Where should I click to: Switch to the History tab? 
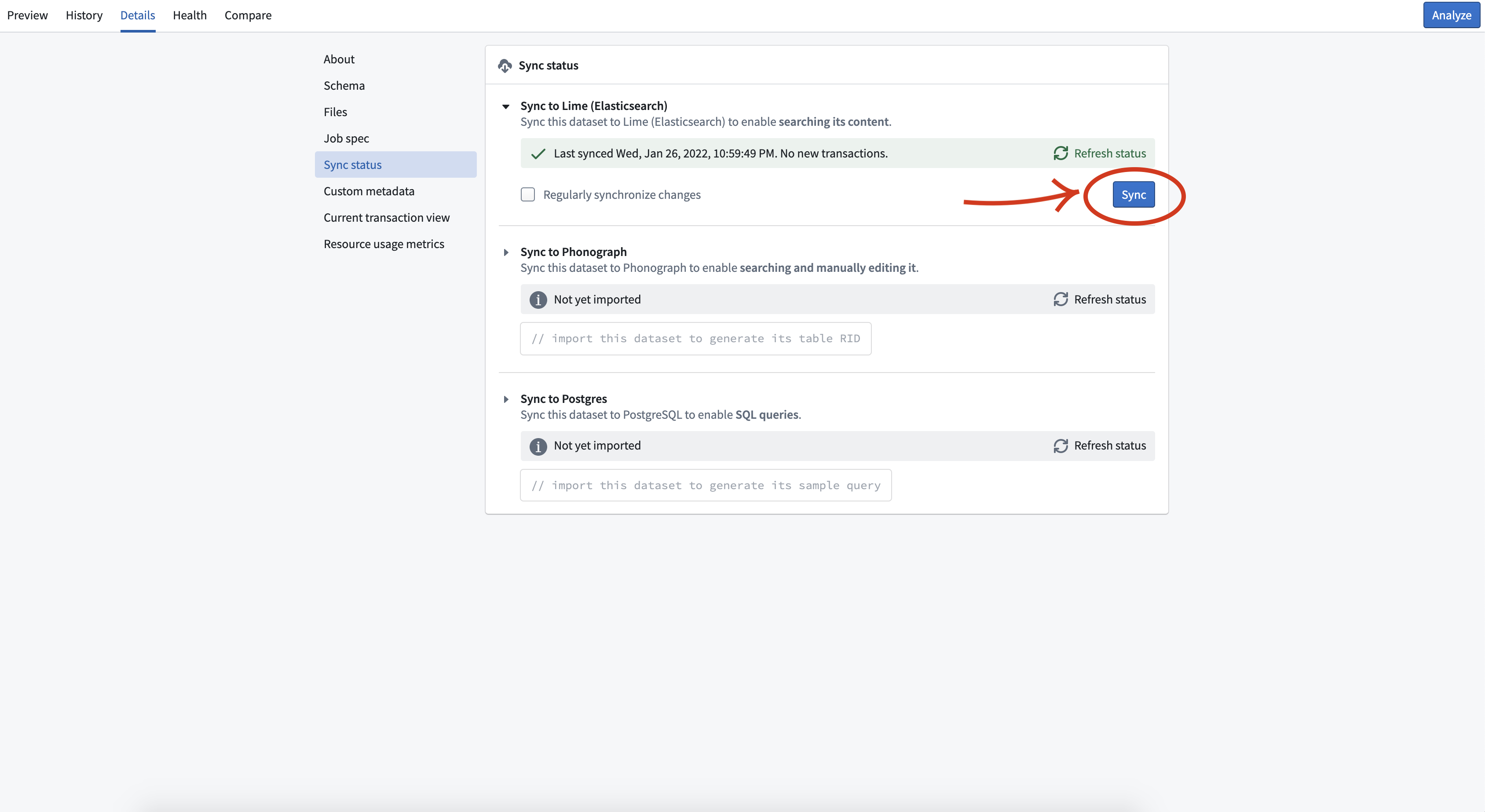[x=84, y=15]
